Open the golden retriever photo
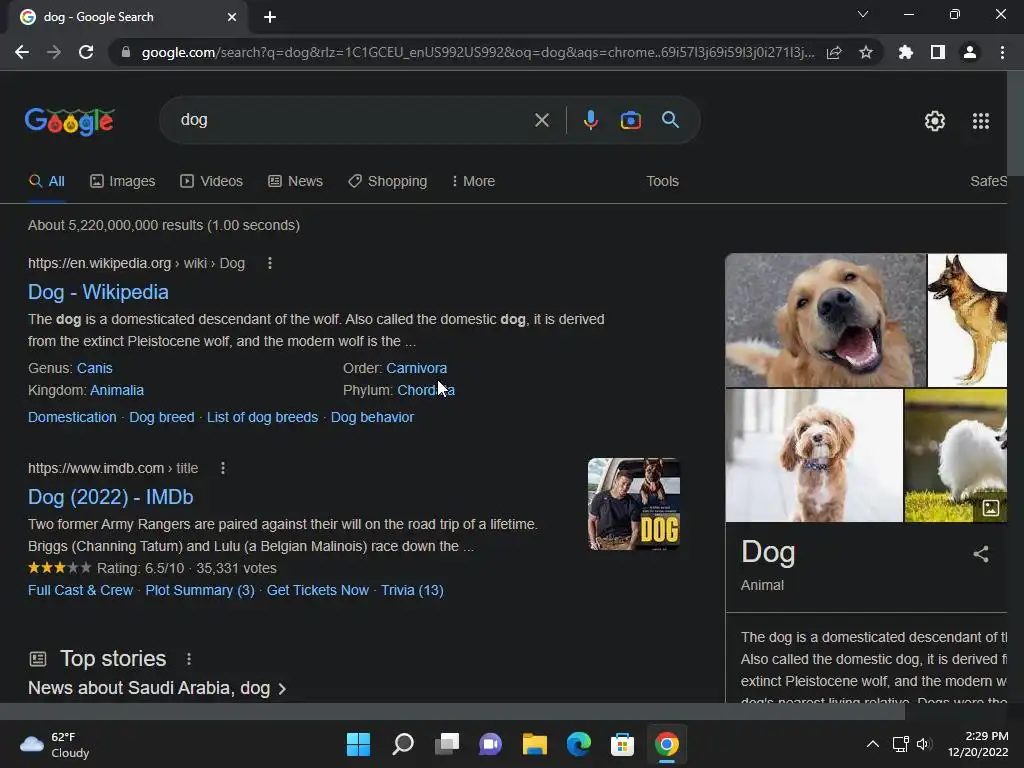This screenshot has height=768, width=1024. 825,320
